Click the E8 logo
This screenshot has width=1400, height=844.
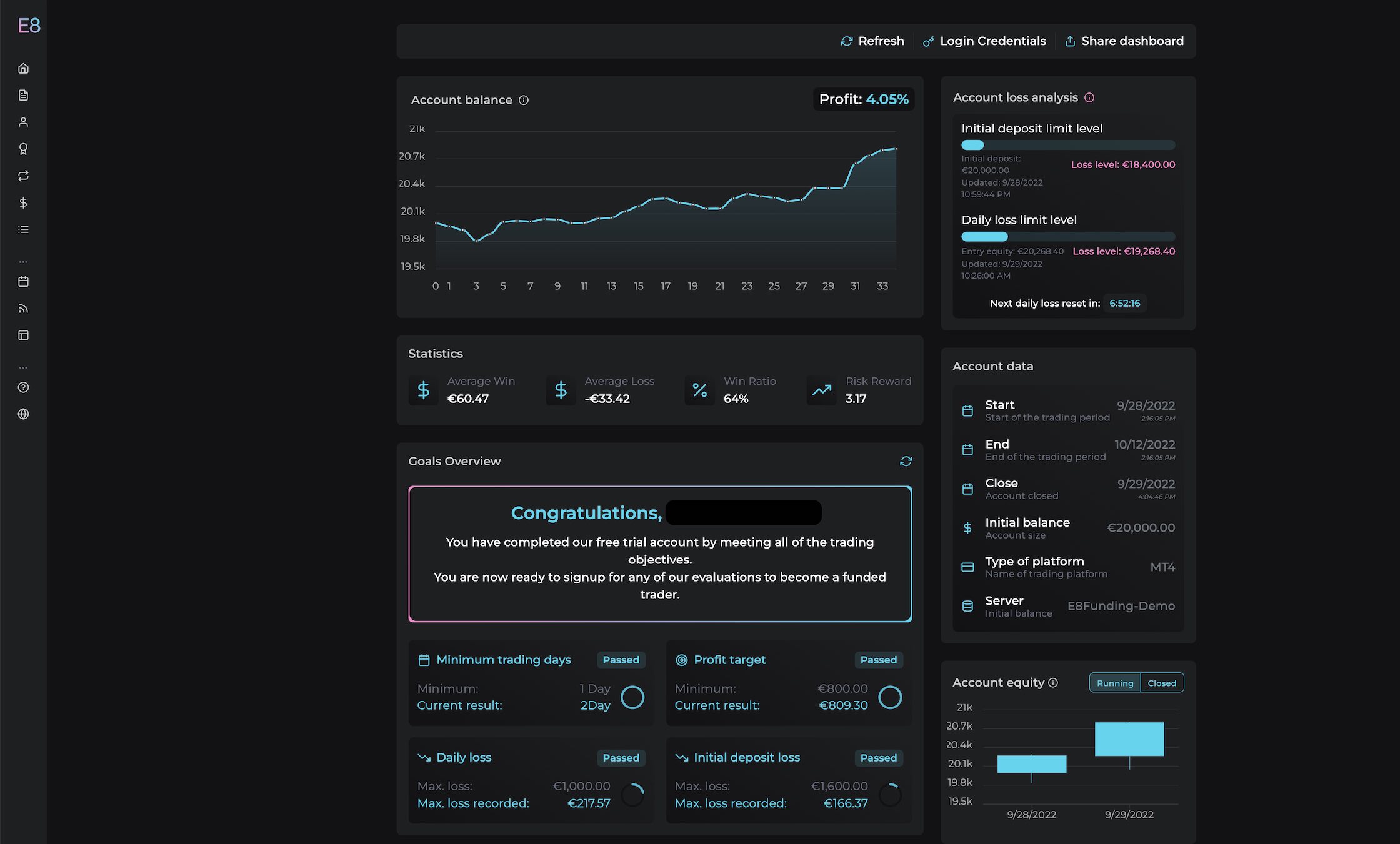point(29,26)
